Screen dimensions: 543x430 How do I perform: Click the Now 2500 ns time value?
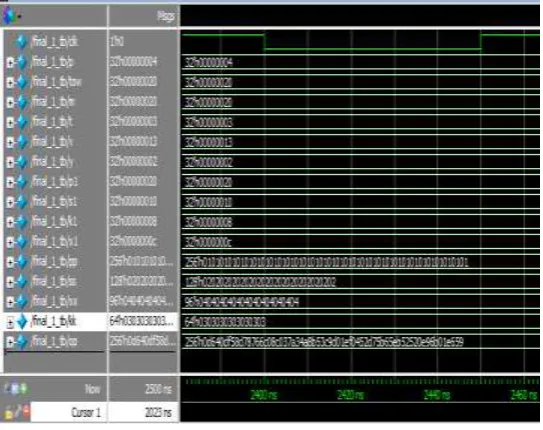158,389
